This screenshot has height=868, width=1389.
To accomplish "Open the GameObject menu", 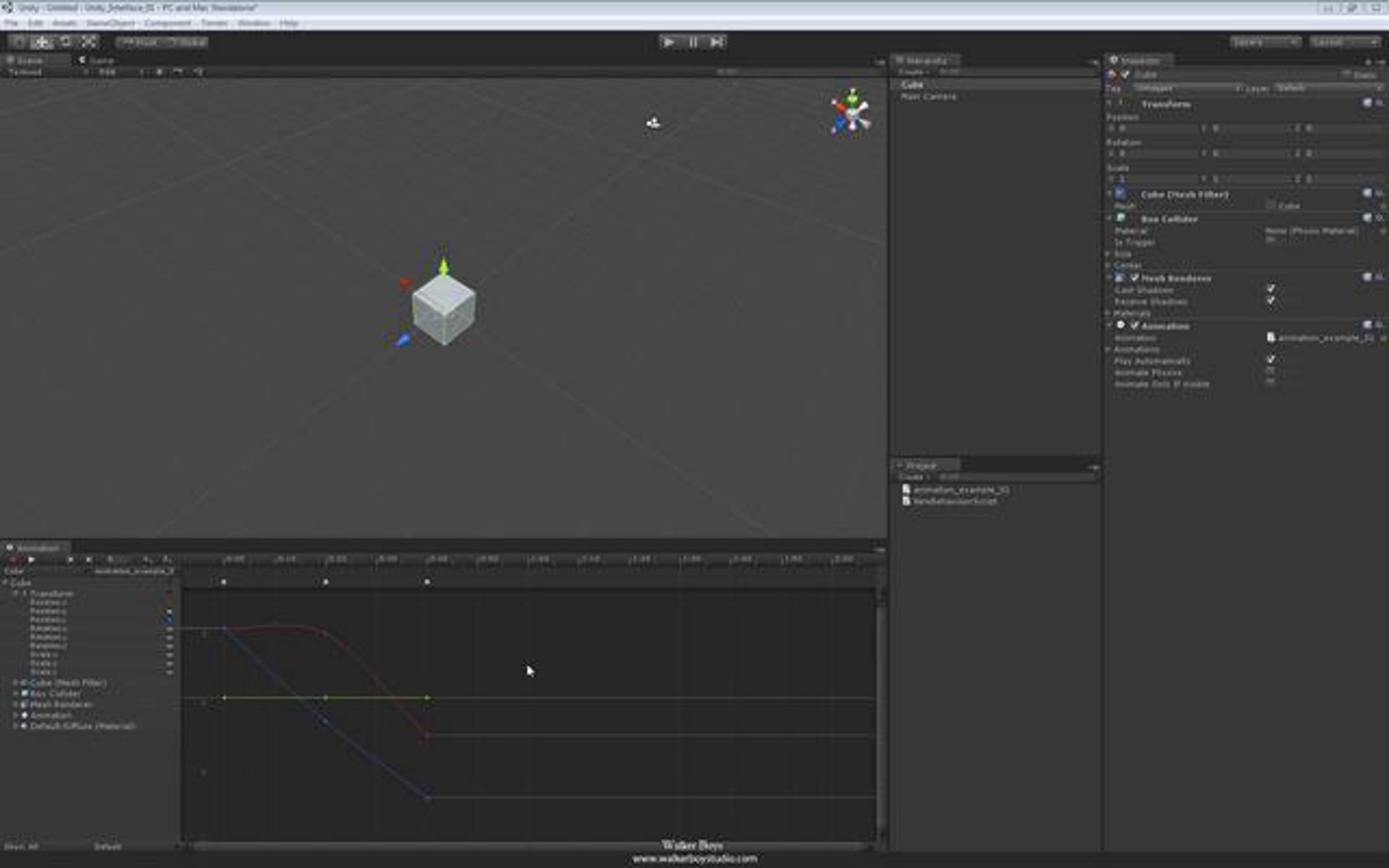I will point(110,23).
